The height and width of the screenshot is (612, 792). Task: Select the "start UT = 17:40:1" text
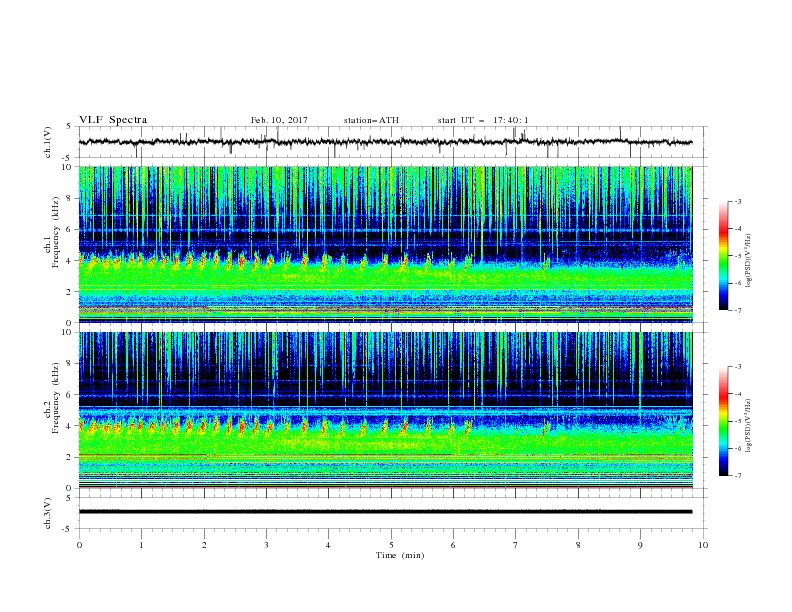tap(483, 120)
